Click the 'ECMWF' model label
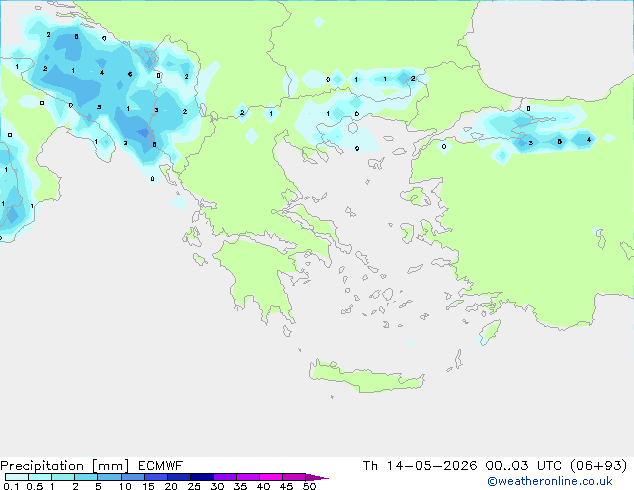The height and width of the screenshot is (490, 634). pos(160,466)
